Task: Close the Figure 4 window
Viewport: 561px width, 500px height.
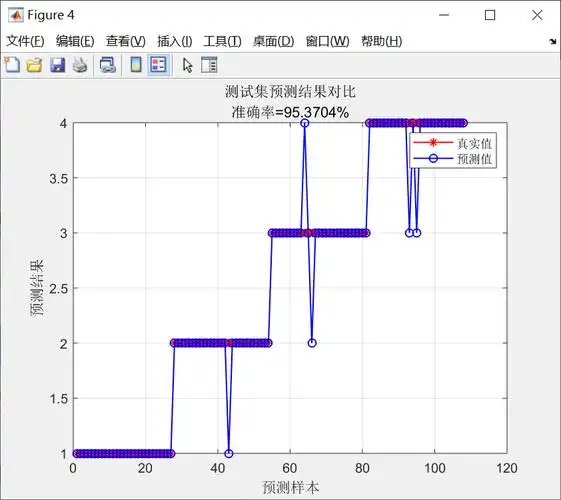Action: pos(537,15)
